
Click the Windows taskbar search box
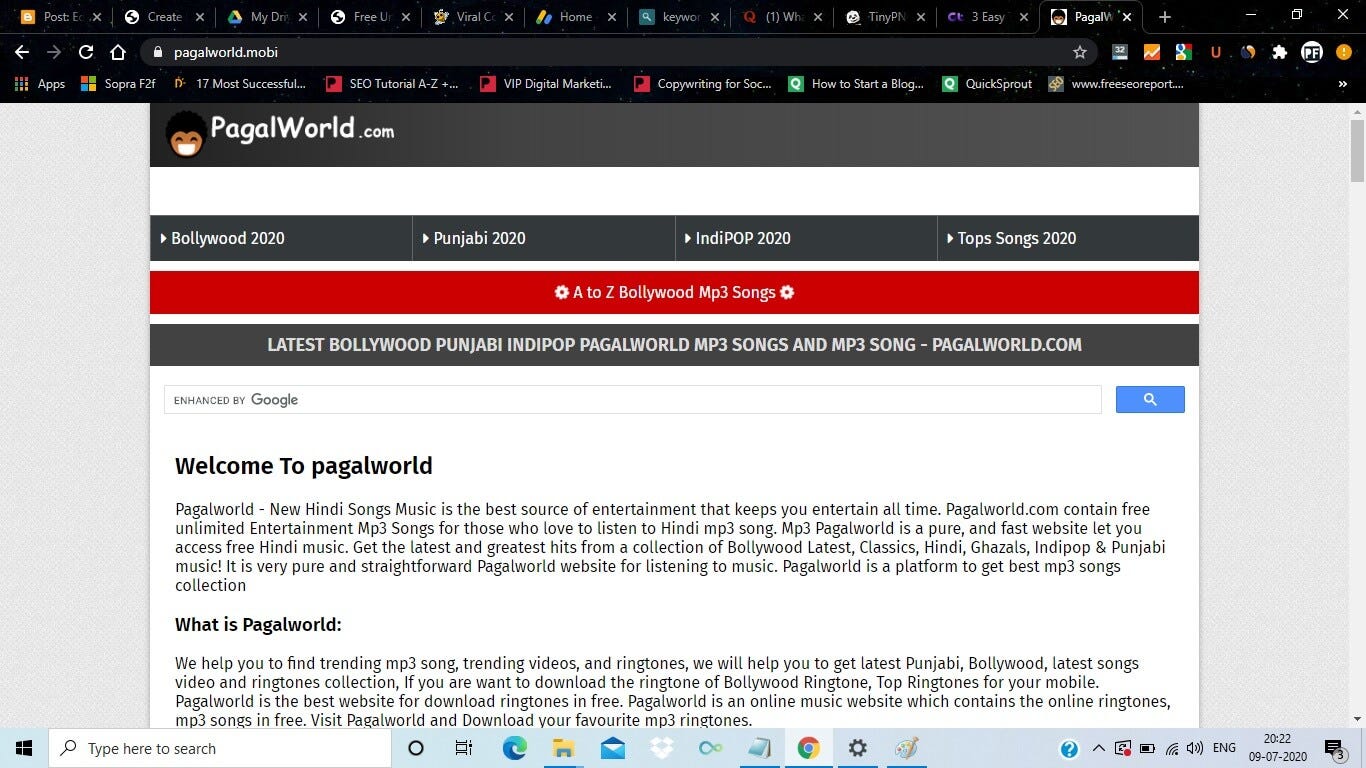(220, 748)
